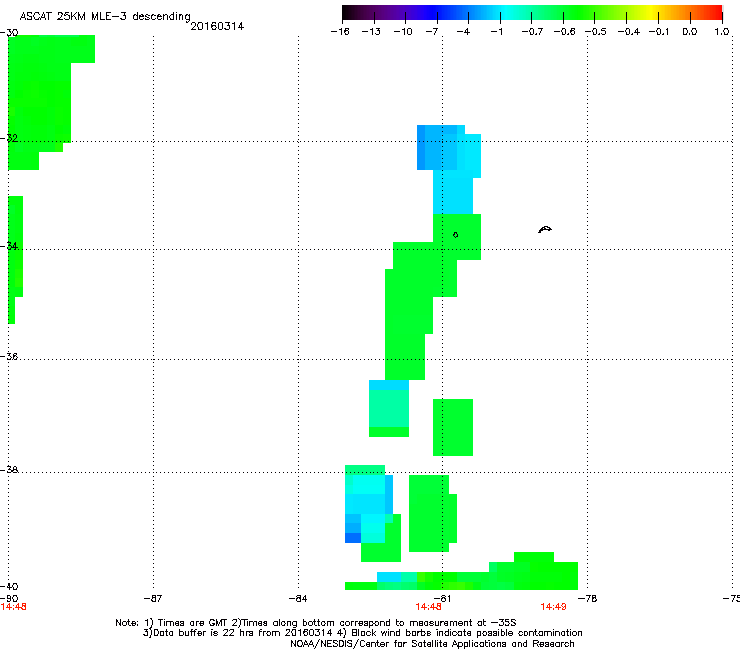Click the NOAA/NESDIS credit line
Viewport: 740px width, 650px height.
click(x=432, y=644)
